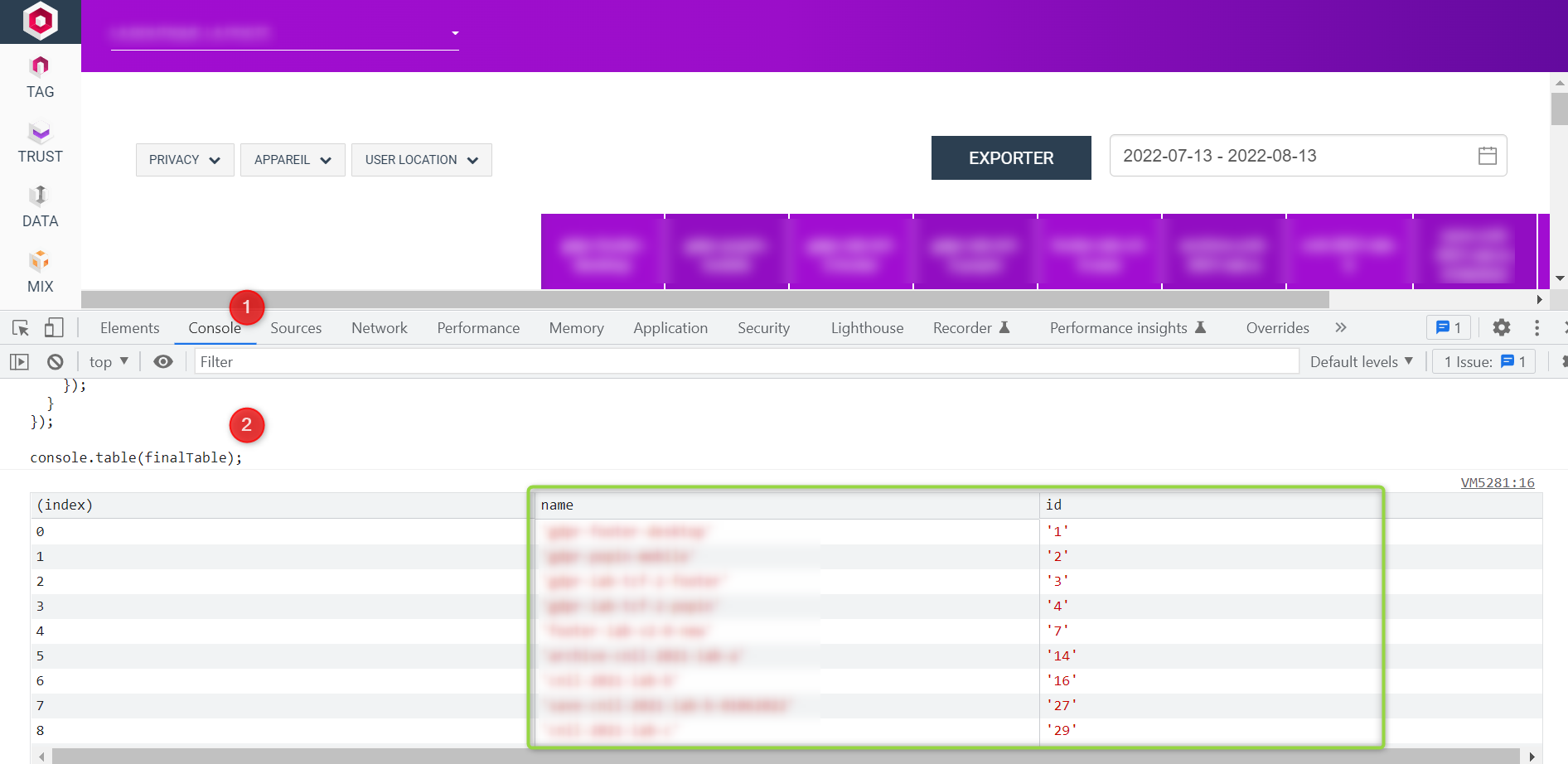
Task: Select the Inspect element tool
Action: pyautogui.click(x=20, y=327)
